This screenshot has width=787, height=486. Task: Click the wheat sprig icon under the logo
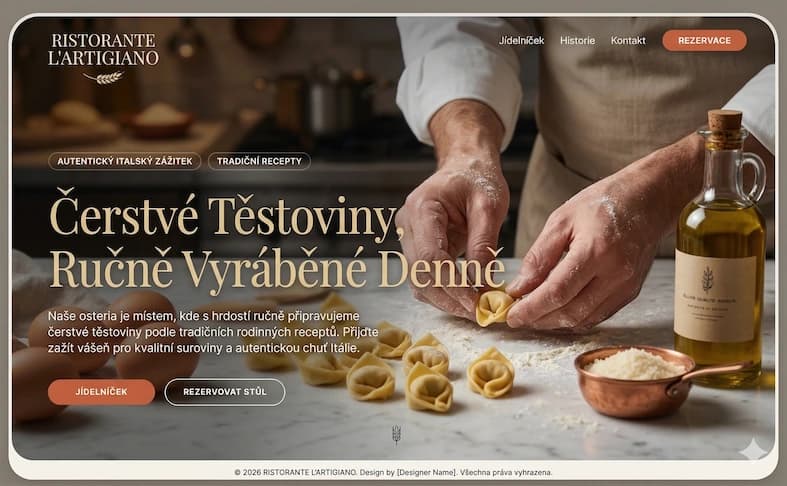tap(104, 77)
